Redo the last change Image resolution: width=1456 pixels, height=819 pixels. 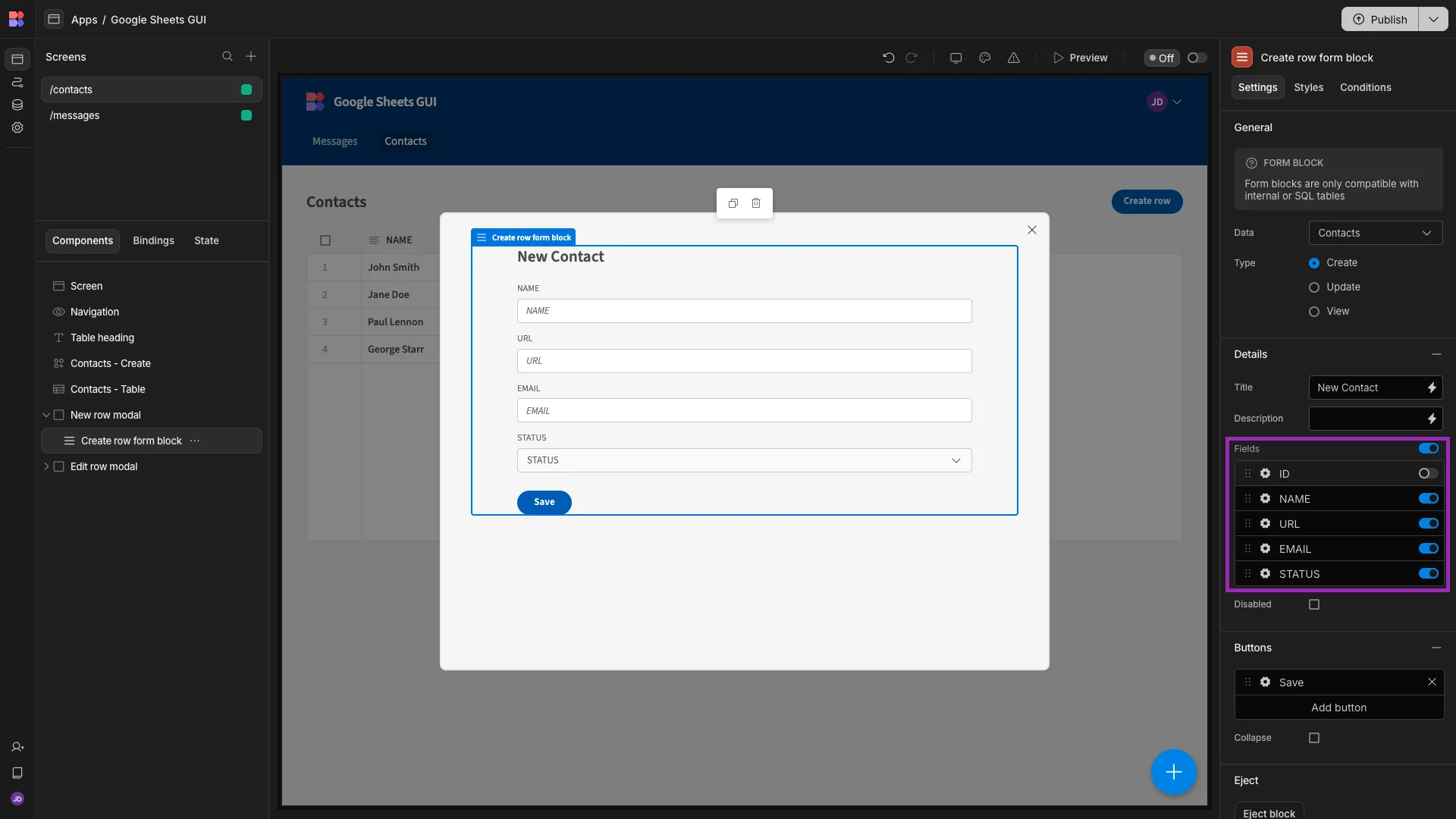click(x=912, y=58)
